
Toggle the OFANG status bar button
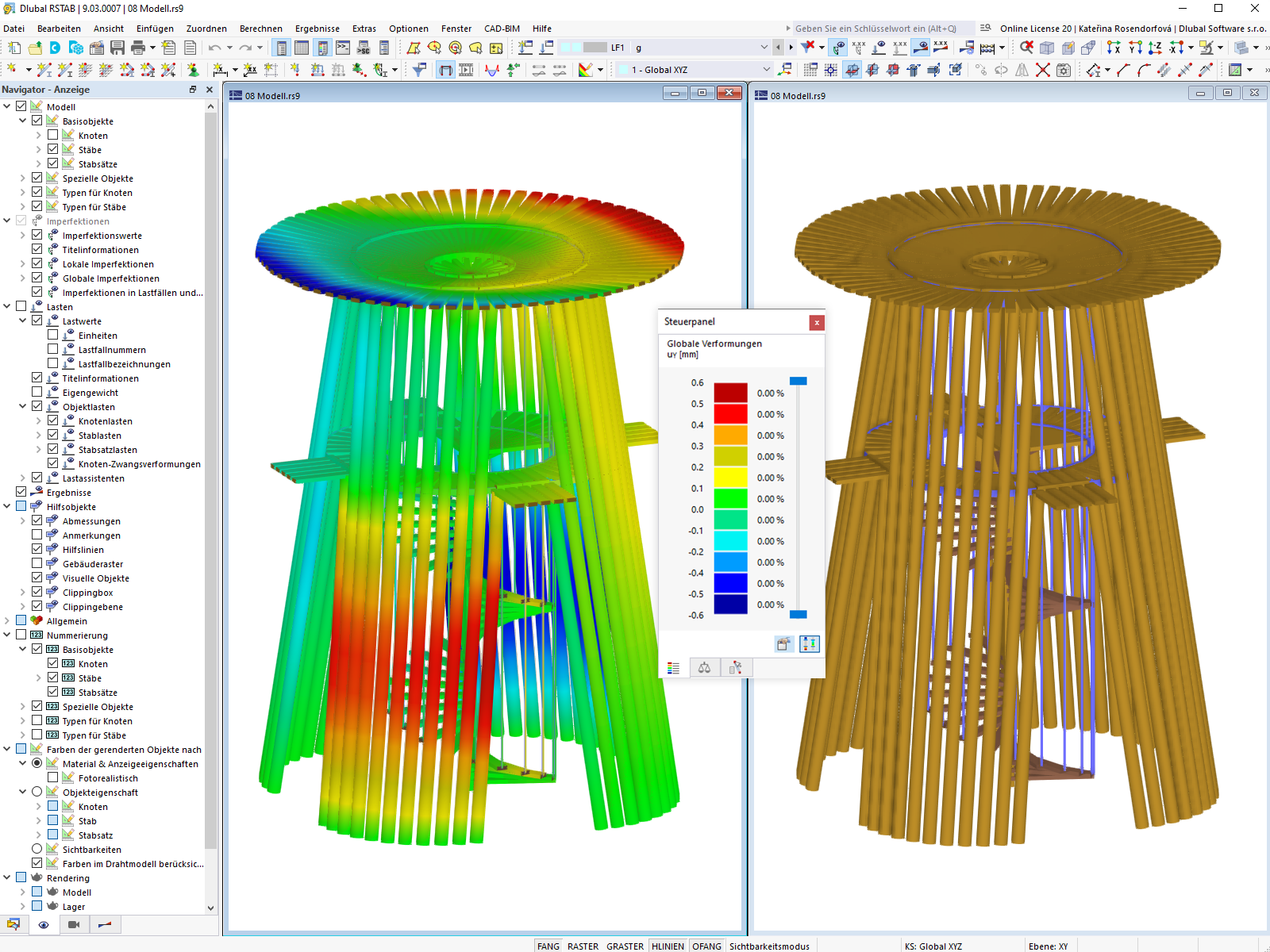point(706,946)
